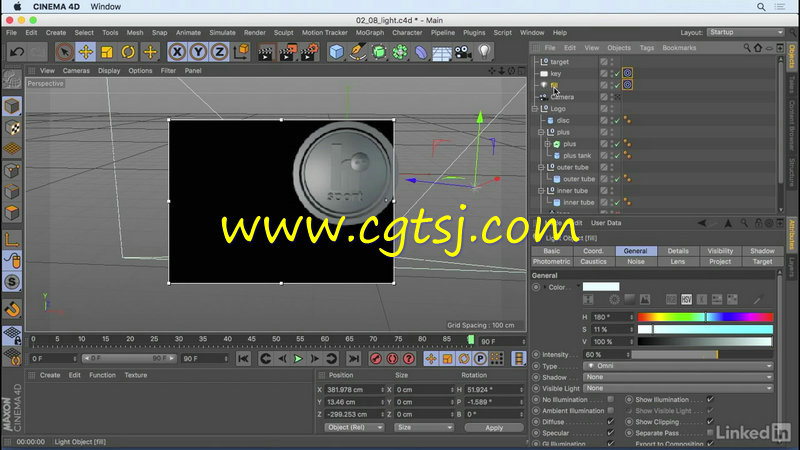Enable Snap magnet icon
Image resolution: width=800 pixels, height=450 pixels.
(12, 309)
